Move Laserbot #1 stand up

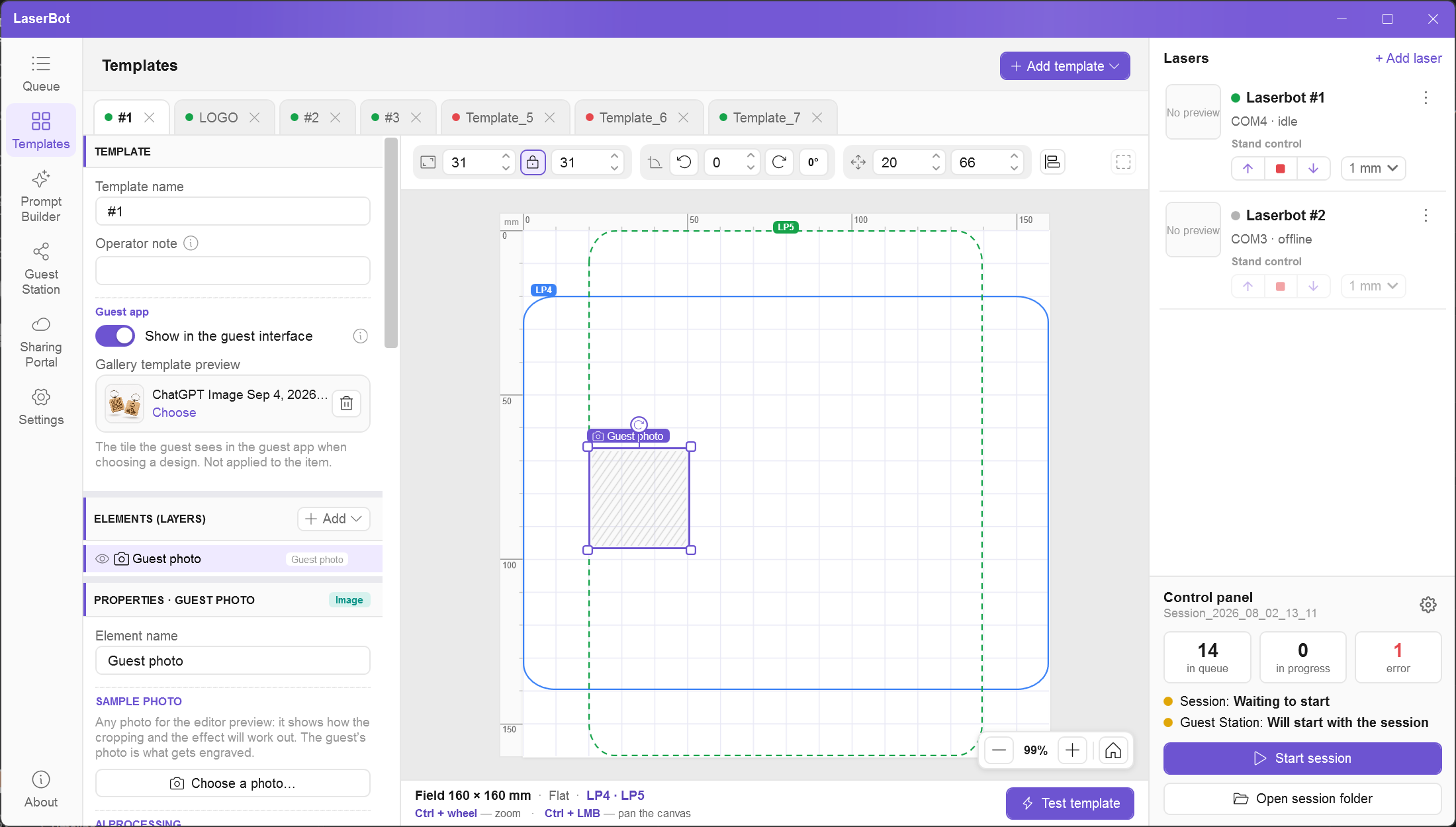pos(1248,168)
